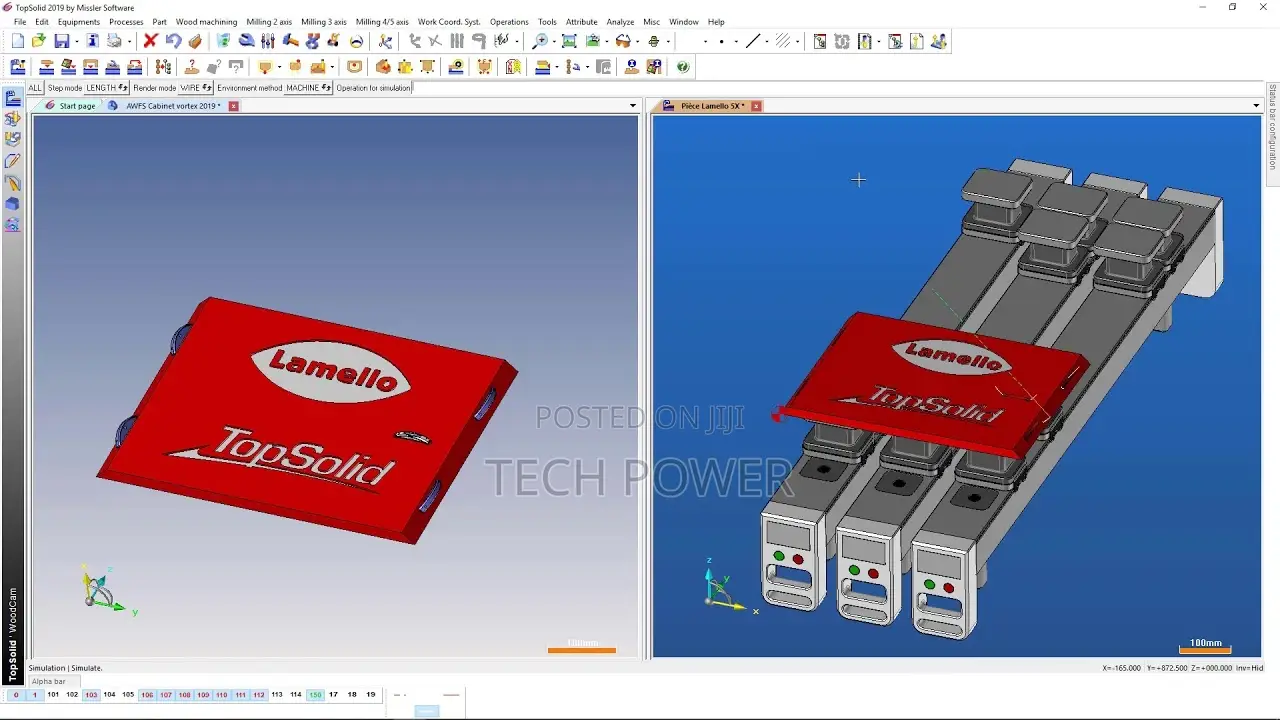Click the Print icon in the toolbar
The image size is (1280, 720).
click(x=114, y=41)
